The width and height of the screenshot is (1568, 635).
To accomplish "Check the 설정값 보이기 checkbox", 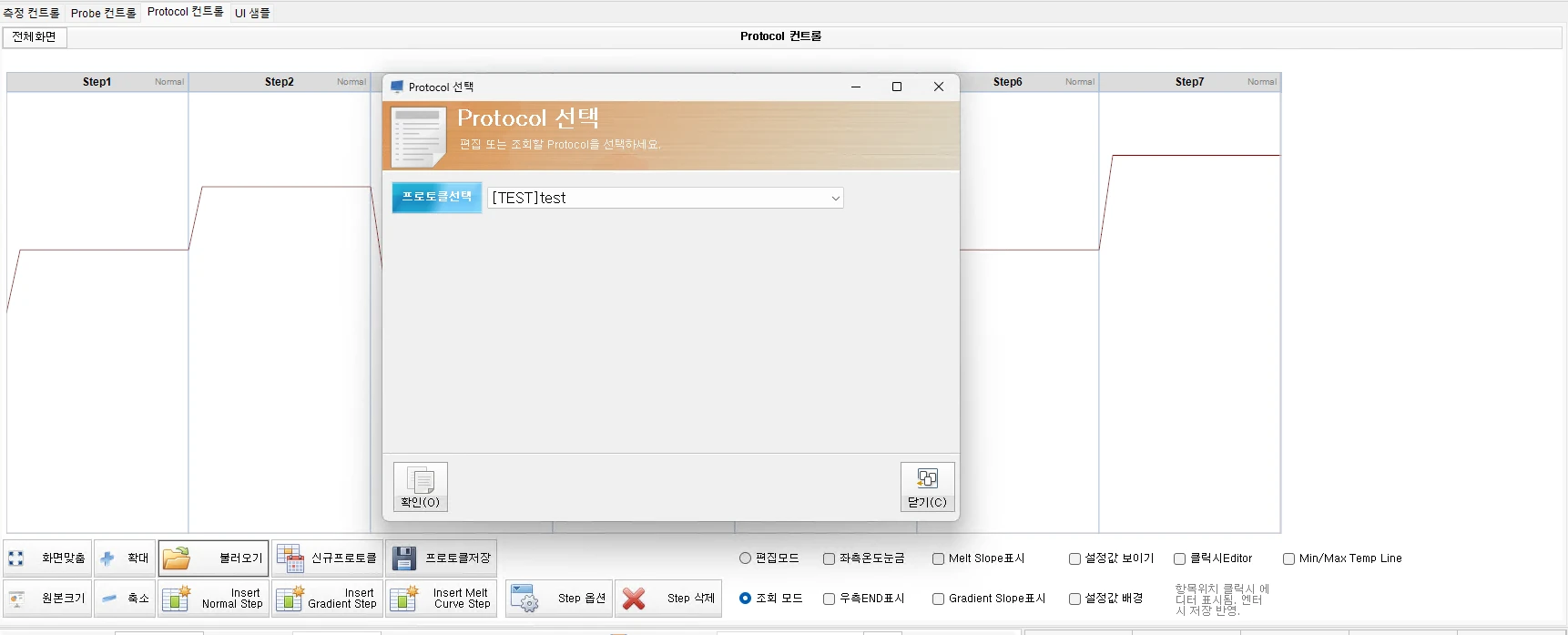I will pos(1074,559).
